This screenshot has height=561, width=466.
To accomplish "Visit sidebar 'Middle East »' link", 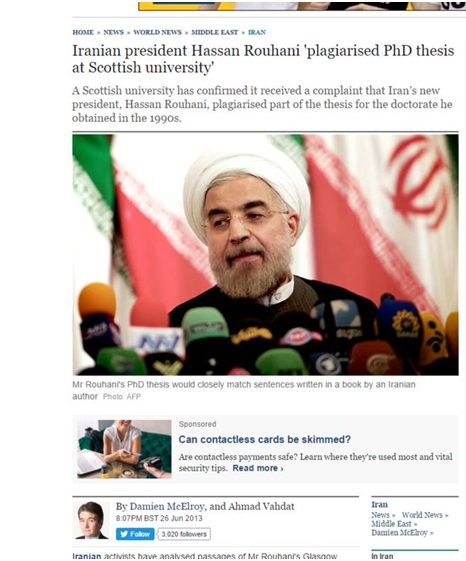I will 394,524.
